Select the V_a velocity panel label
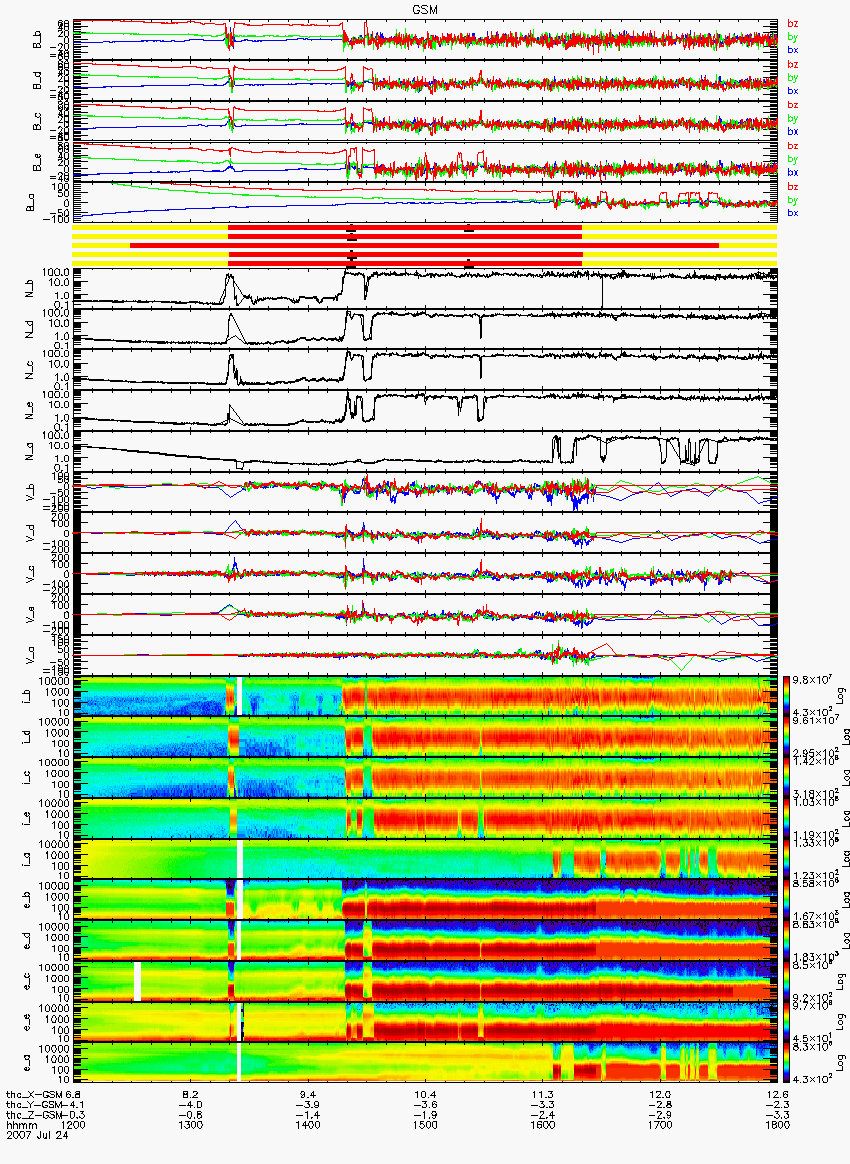Image resolution: width=850 pixels, height=1164 pixels. [x=31, y=655]
